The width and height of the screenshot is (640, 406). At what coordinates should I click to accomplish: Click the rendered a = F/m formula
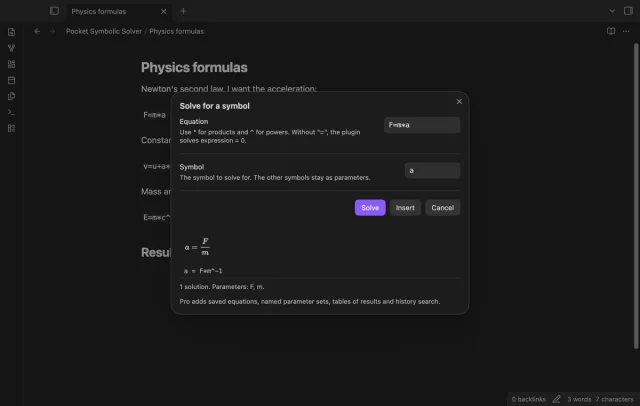pos(197,246)
